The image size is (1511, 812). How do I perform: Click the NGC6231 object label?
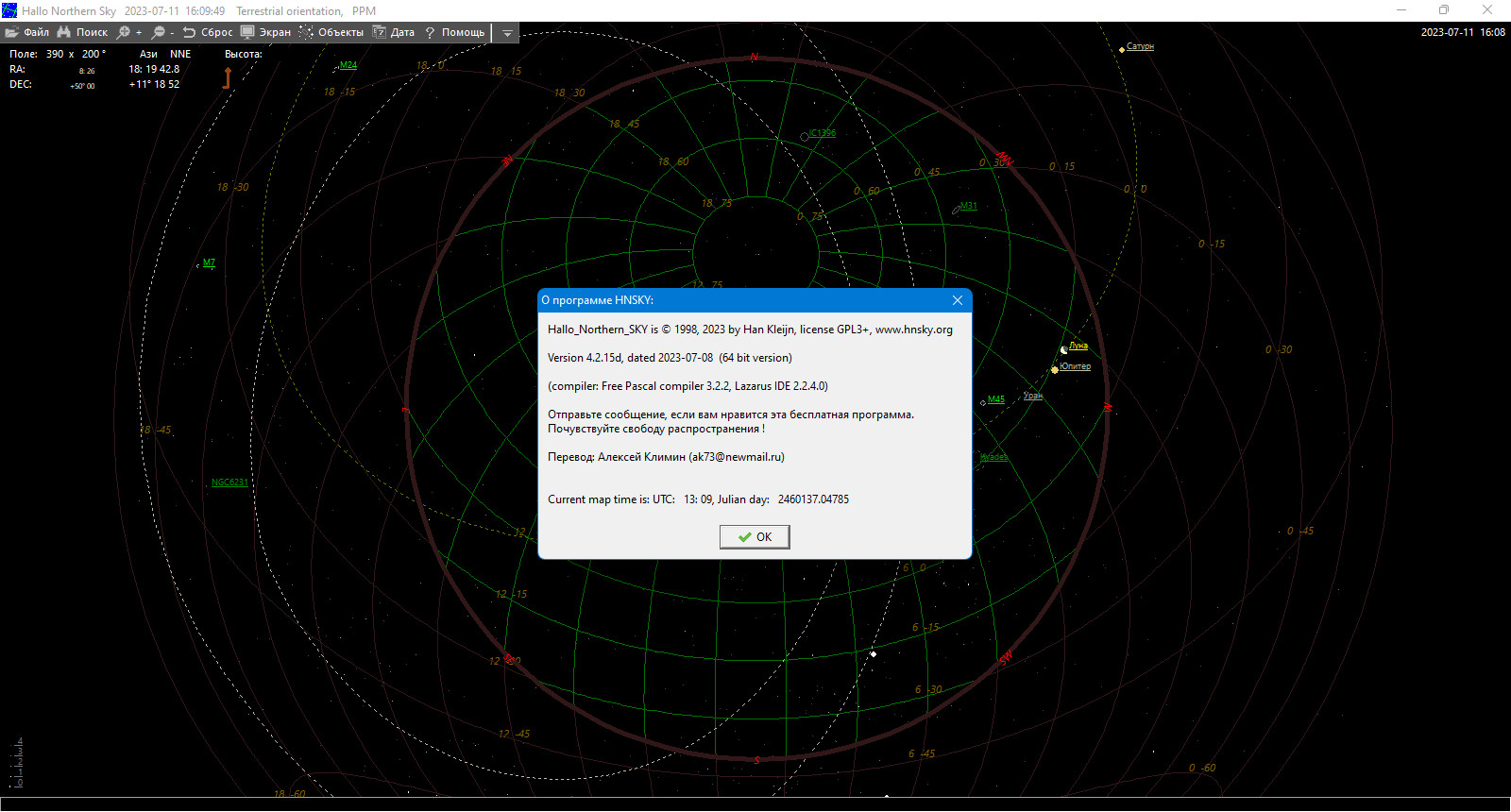coord(229,482)
